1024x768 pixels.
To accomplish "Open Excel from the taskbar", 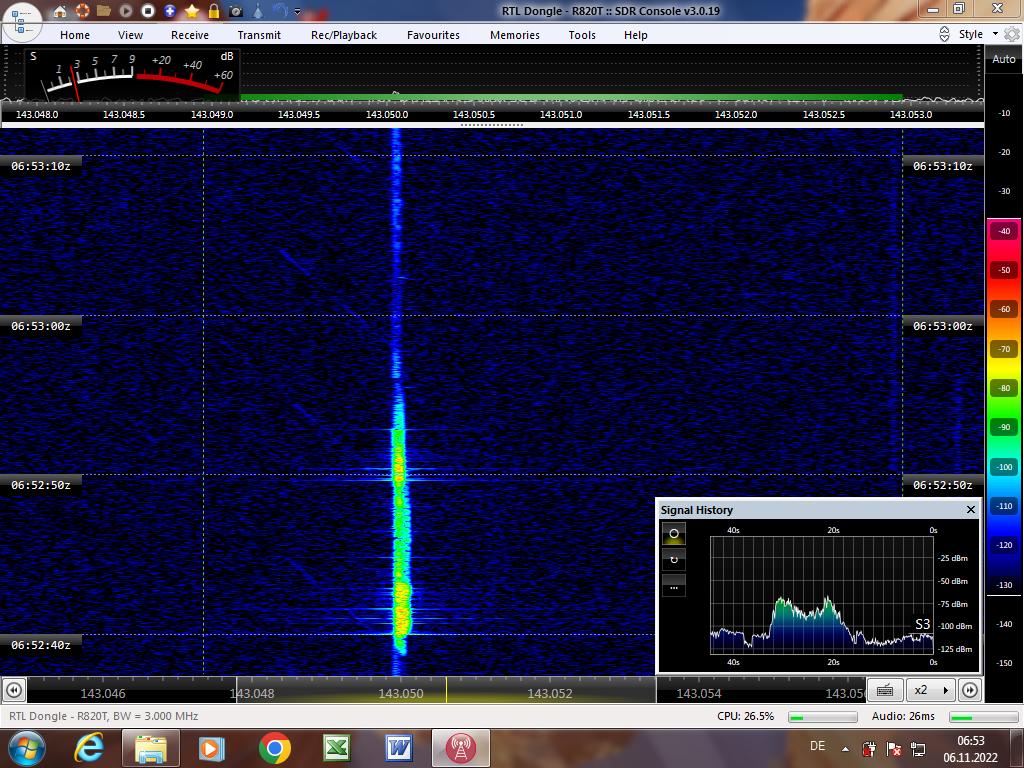I will [337, 748].
